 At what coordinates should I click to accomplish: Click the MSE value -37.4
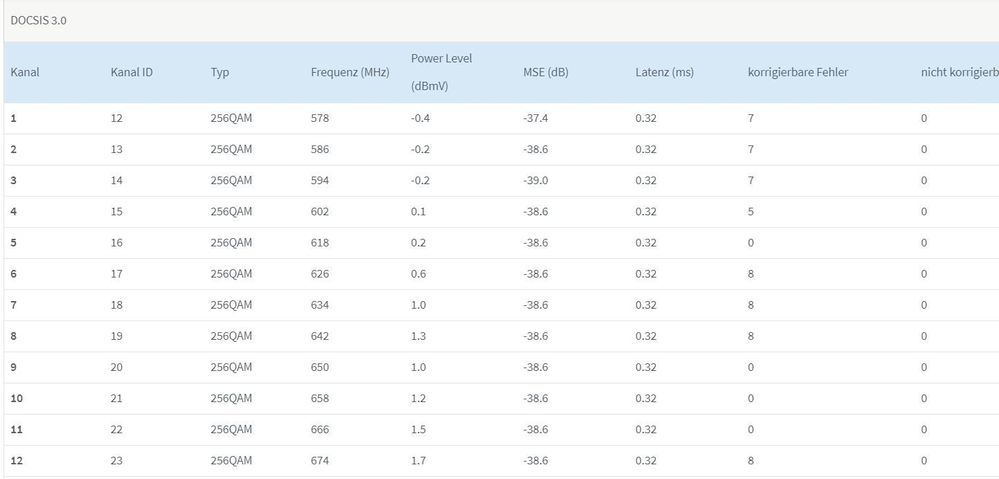tap(535, 119)
